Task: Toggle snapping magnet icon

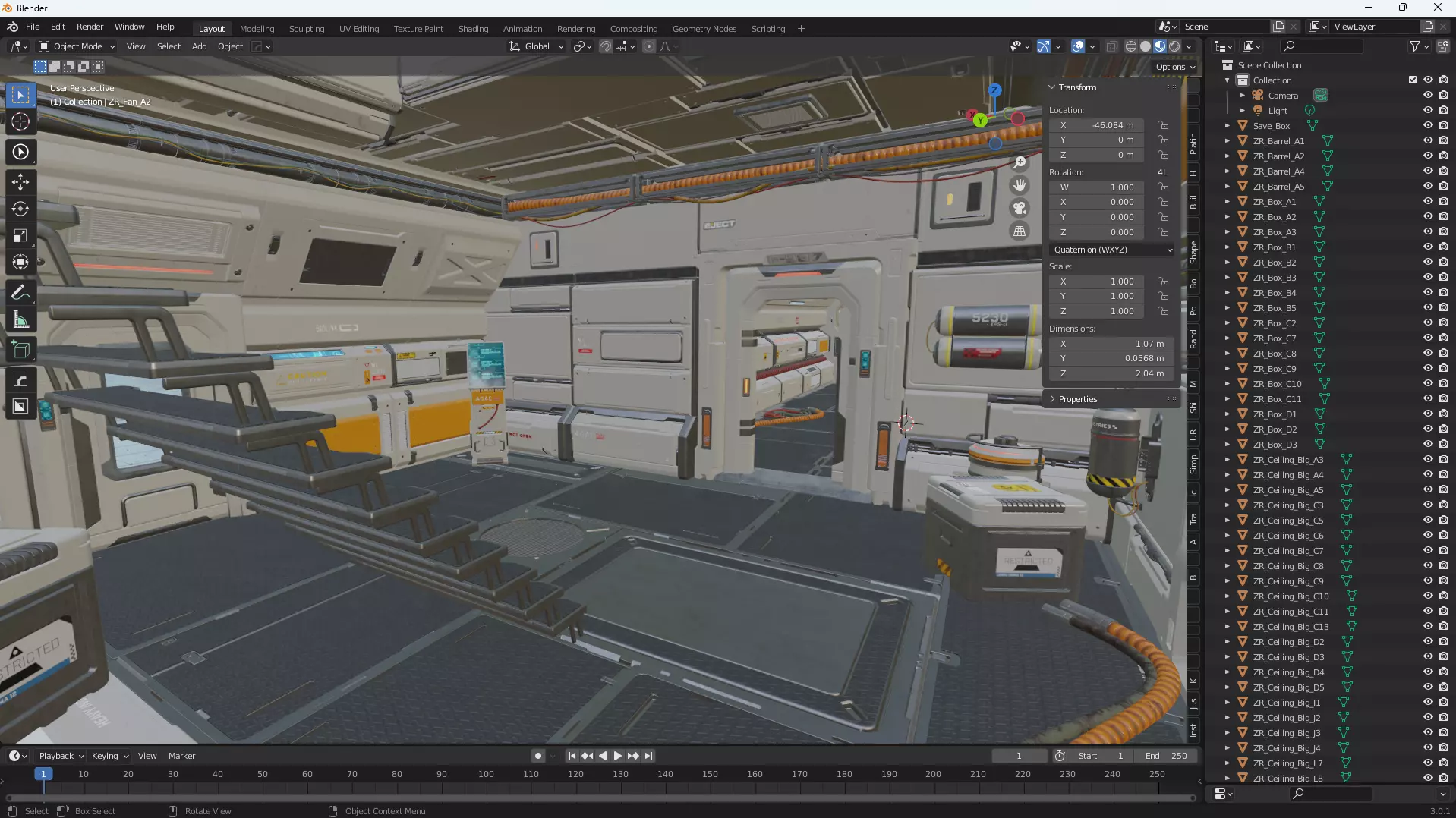Action: pyautogui.click(x=605, y=46)
